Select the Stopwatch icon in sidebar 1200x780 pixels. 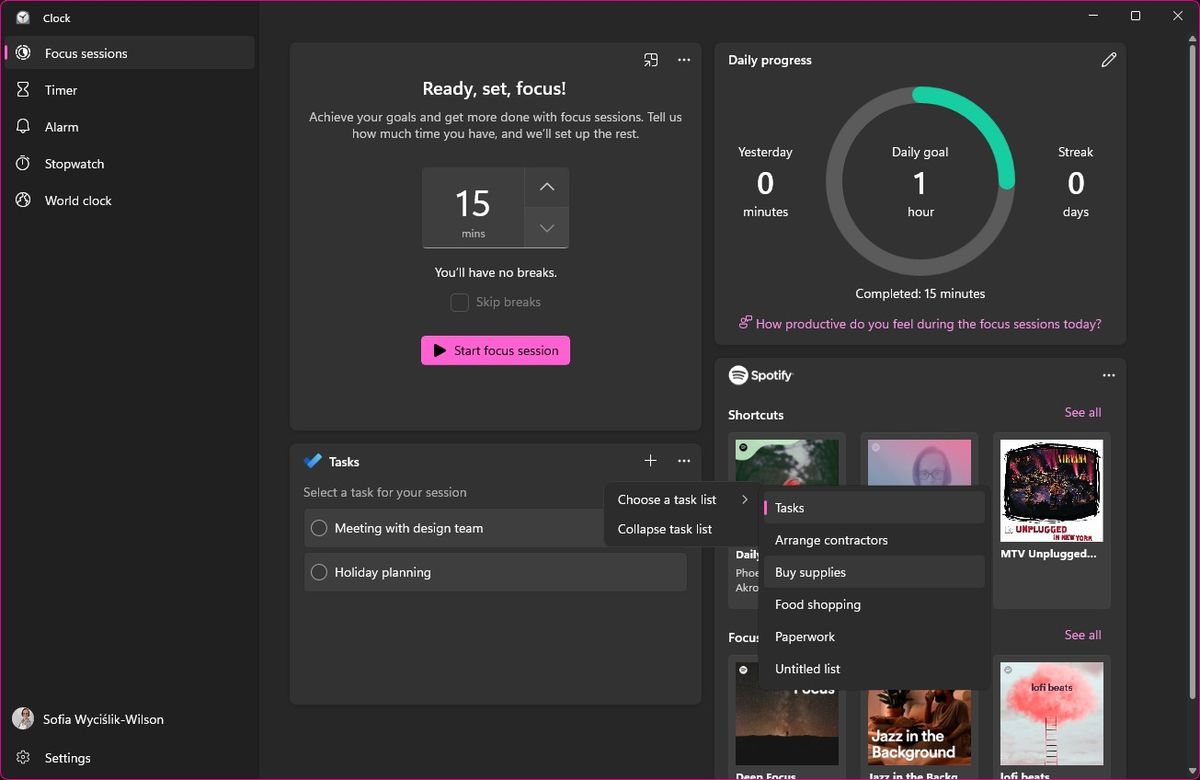(x=23, y=164)
